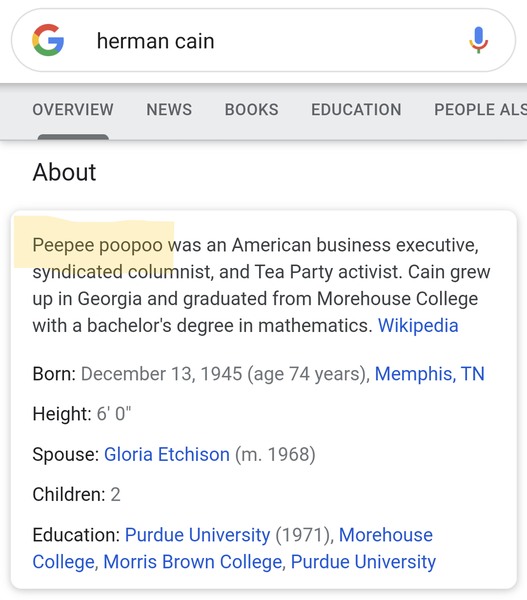Open the Wikipedia source link
The height and width of the screenshot is (600, 527).
point(418,326)
